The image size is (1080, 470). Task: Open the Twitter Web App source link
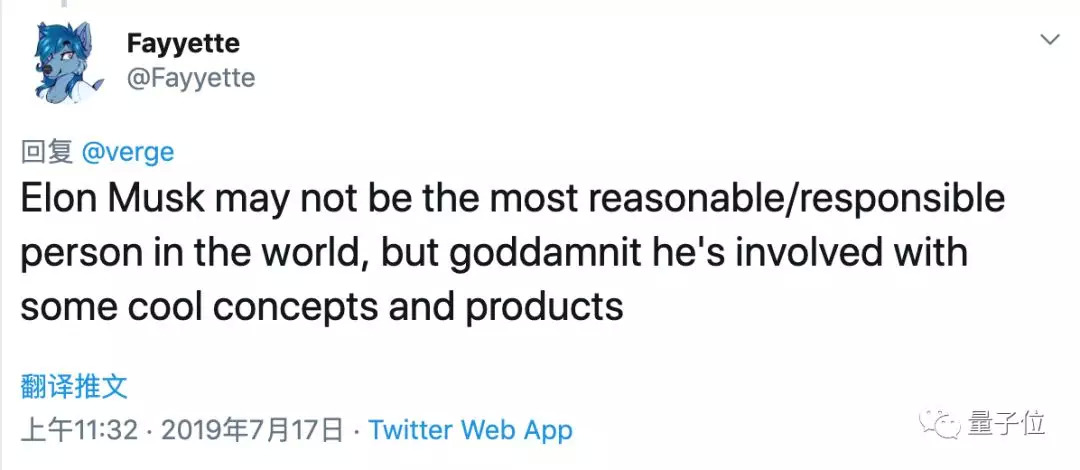tap(470, 430)
